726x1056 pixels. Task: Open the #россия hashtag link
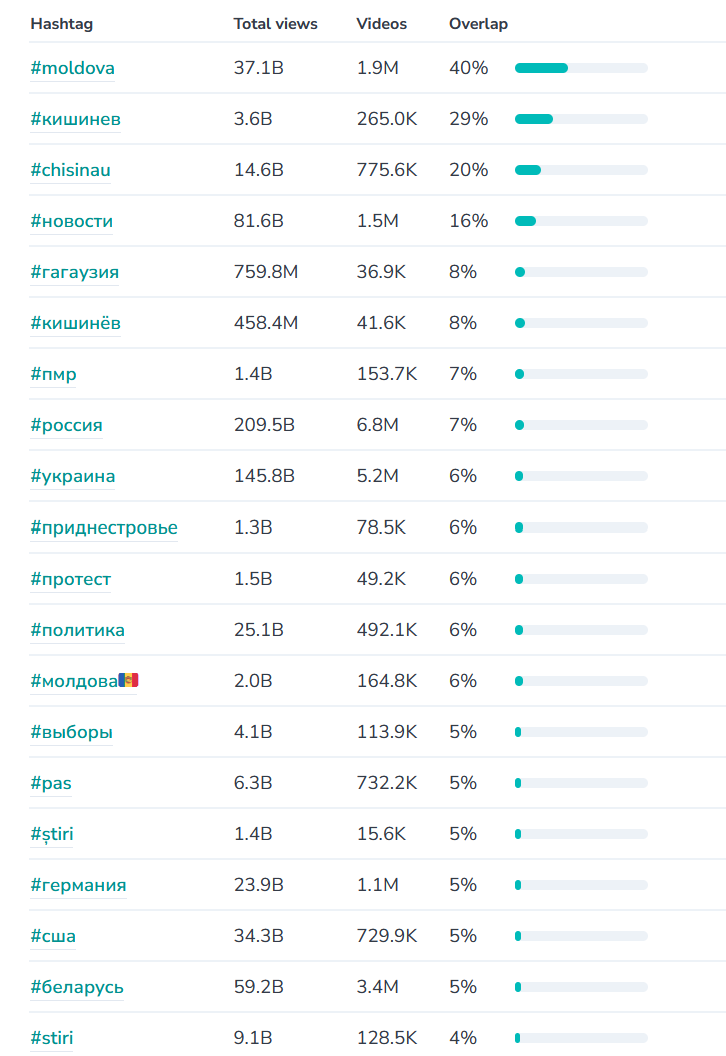tap(66, 425)
